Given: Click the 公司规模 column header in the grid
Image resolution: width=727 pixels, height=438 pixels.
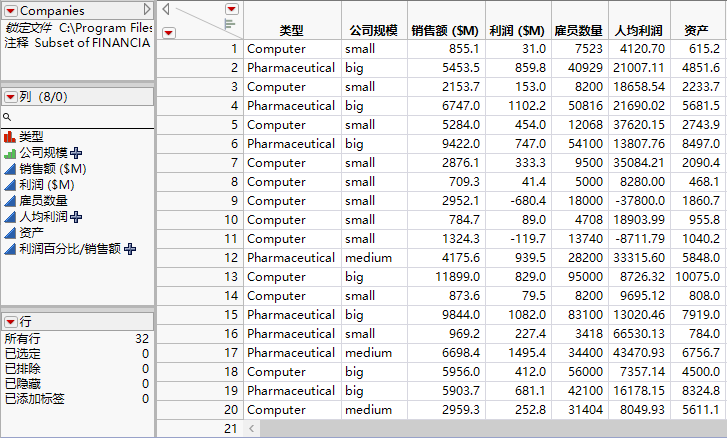Looking at the screenshot, I should click(x=374, y=31).
